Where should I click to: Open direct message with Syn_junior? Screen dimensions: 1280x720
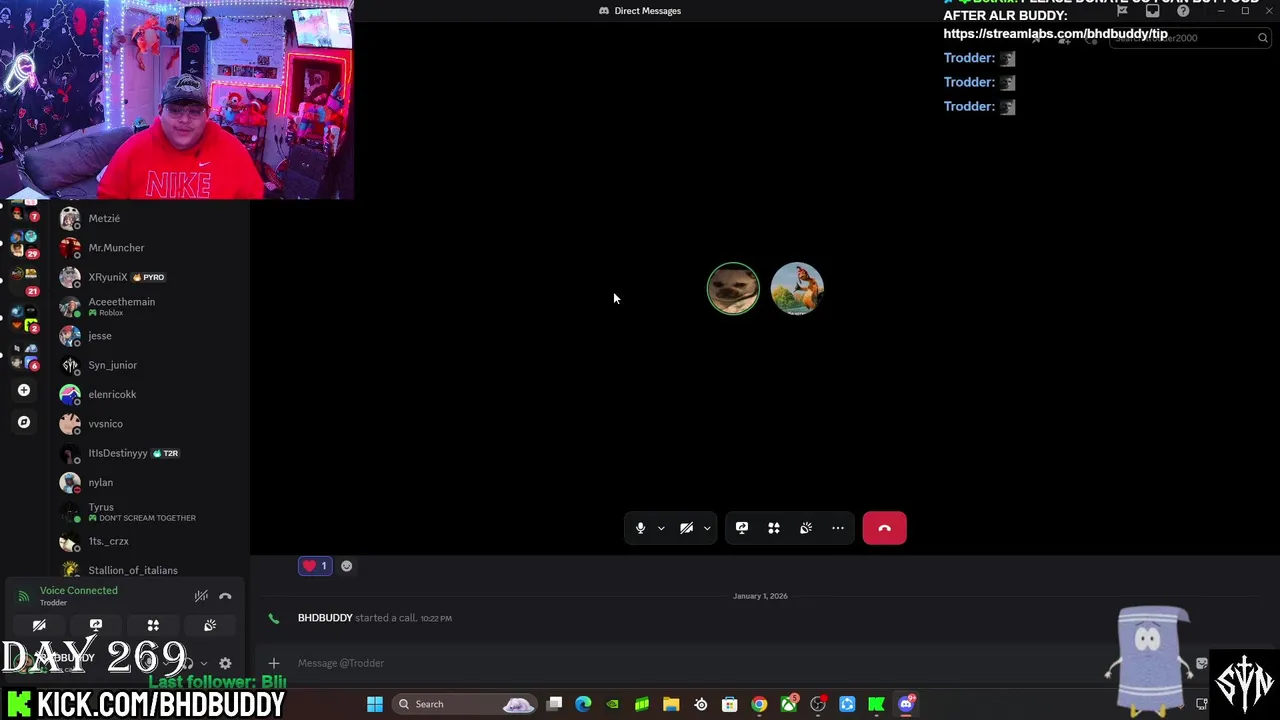point(150,365)
